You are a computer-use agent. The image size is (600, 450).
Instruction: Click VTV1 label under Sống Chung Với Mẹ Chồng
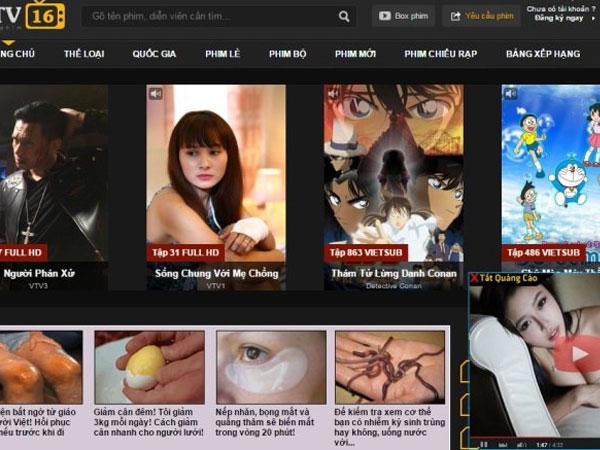point(216,286)
